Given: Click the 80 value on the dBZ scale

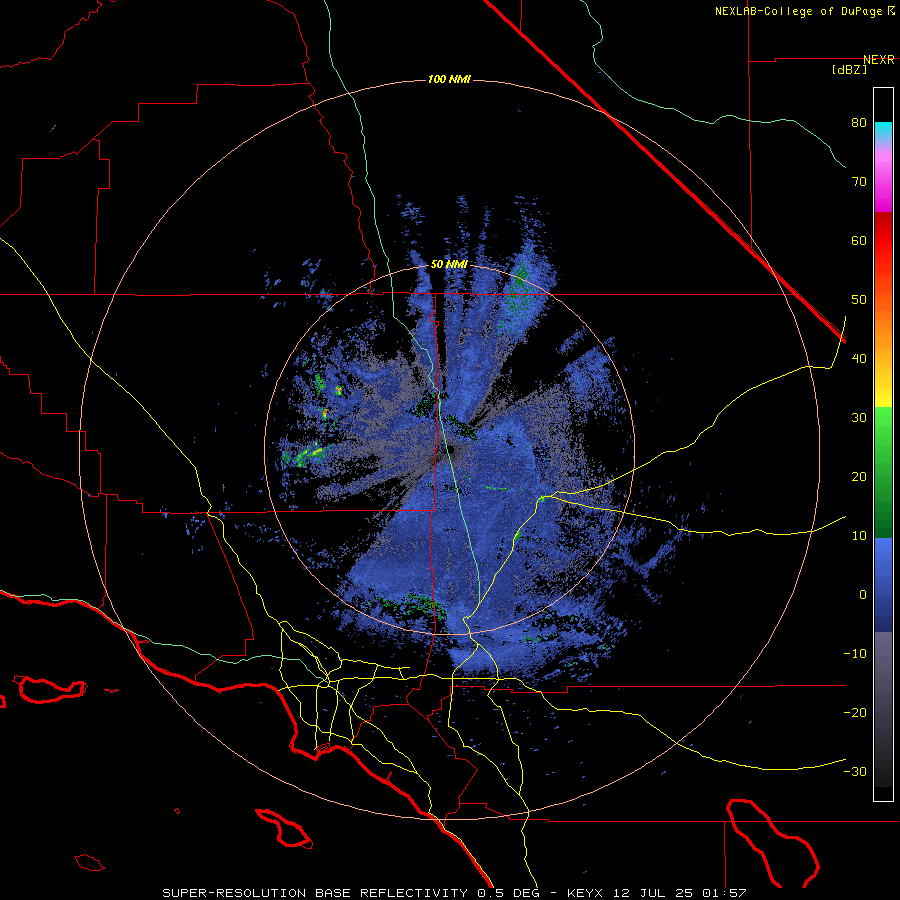Looking at the screenshot, I should (x=859, y=123).
